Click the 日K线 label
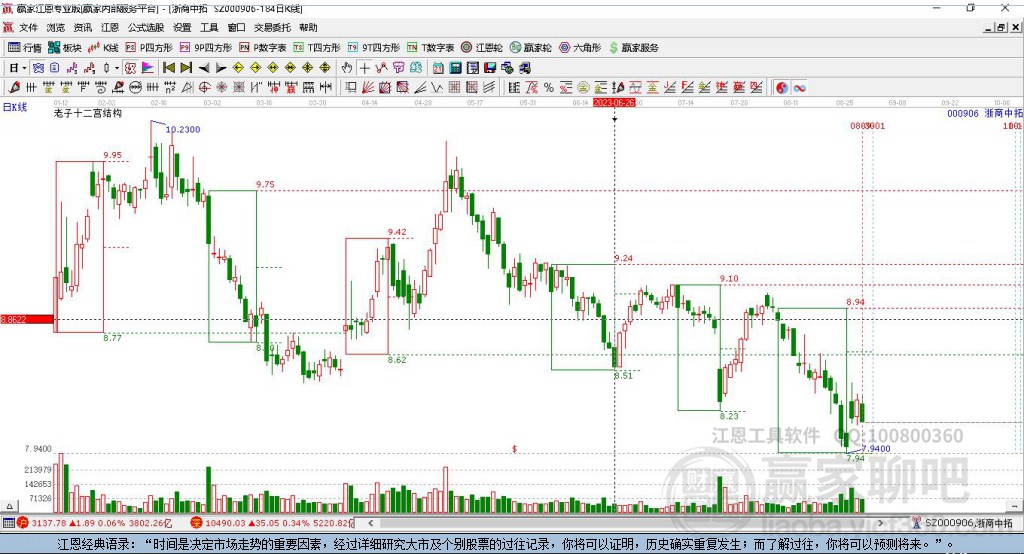 click(15, 107)
